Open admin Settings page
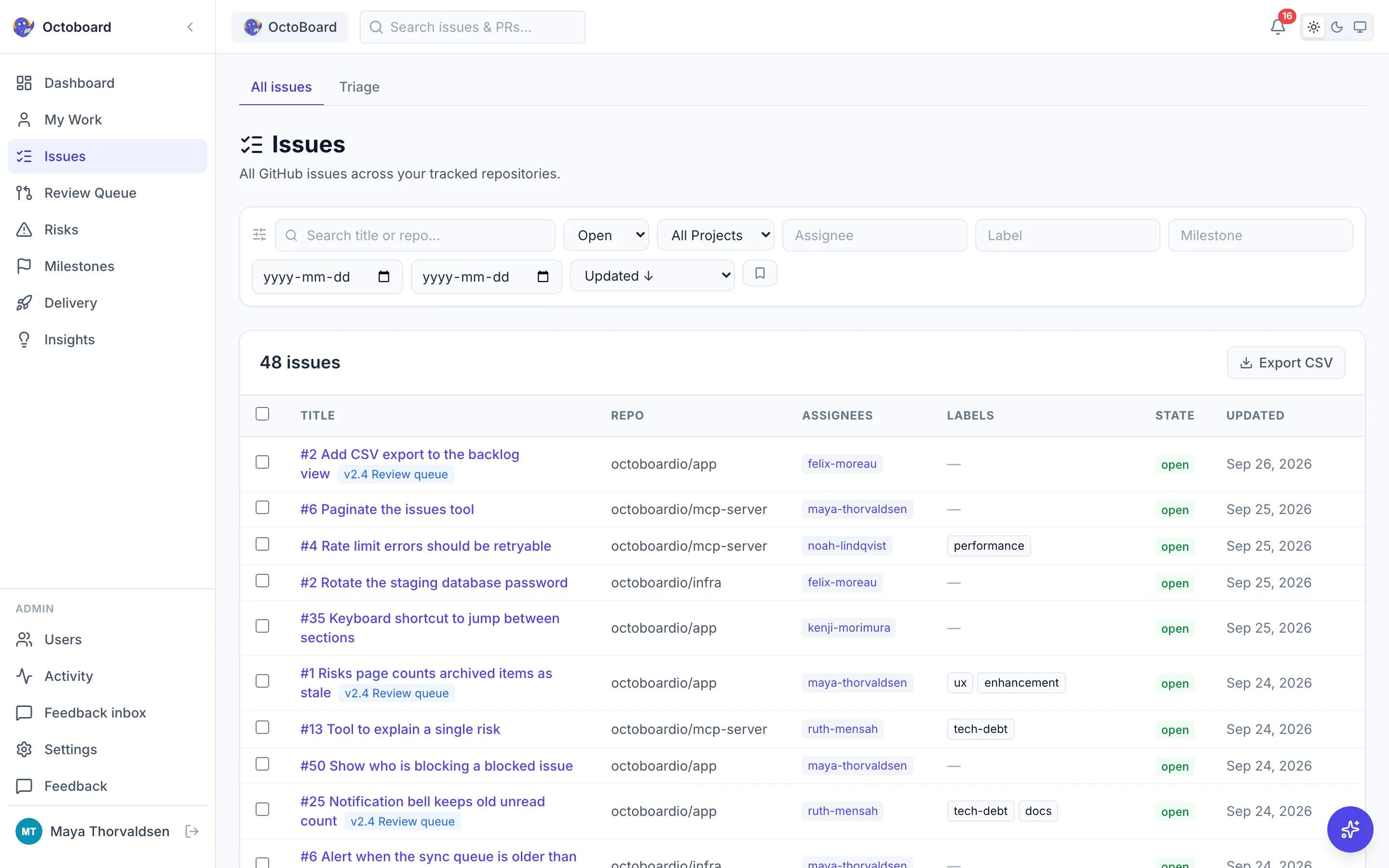 (108, 749)
